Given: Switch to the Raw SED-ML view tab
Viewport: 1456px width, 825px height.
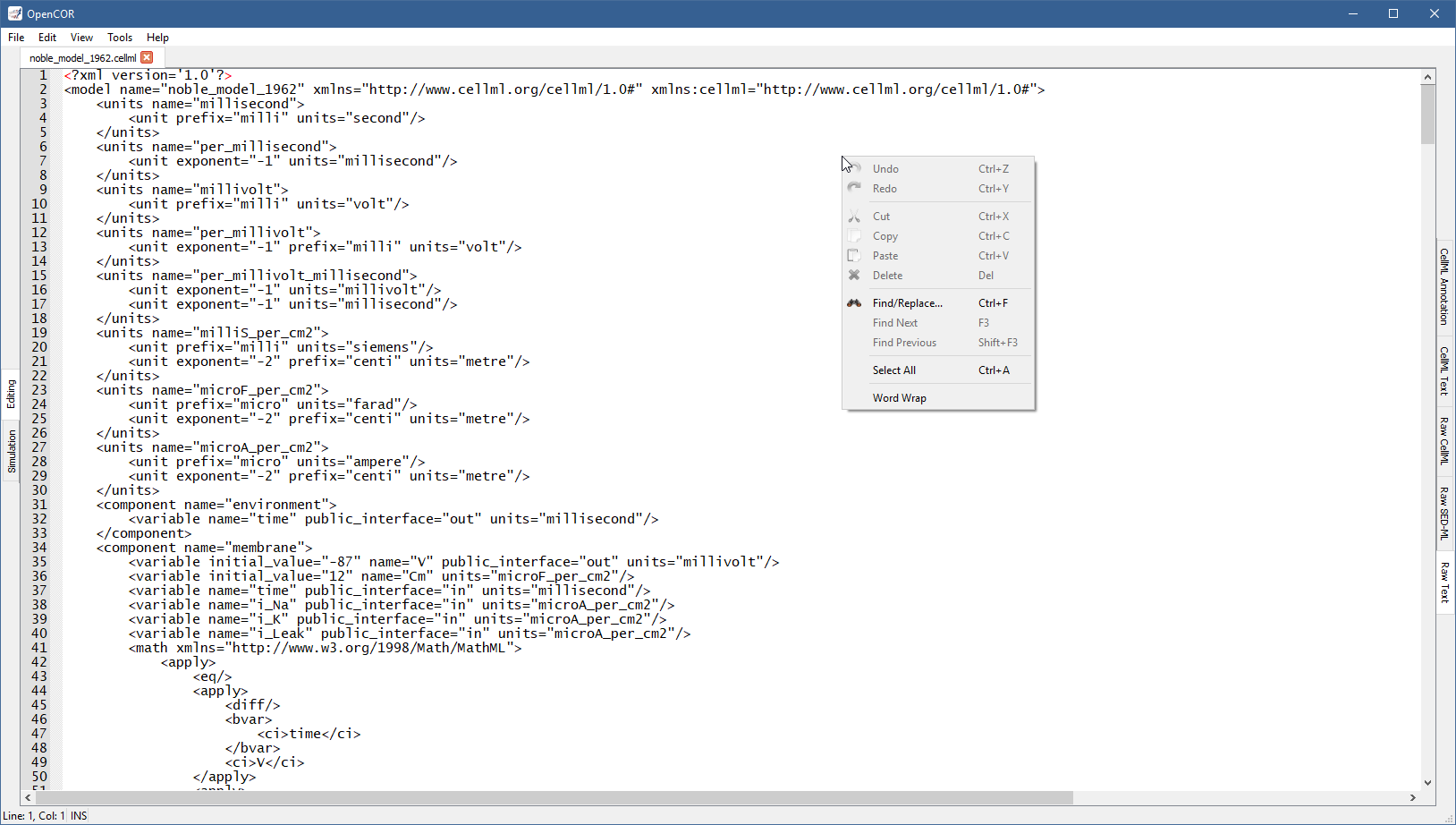Looking at the screenshot, I should pos(1443,513).
